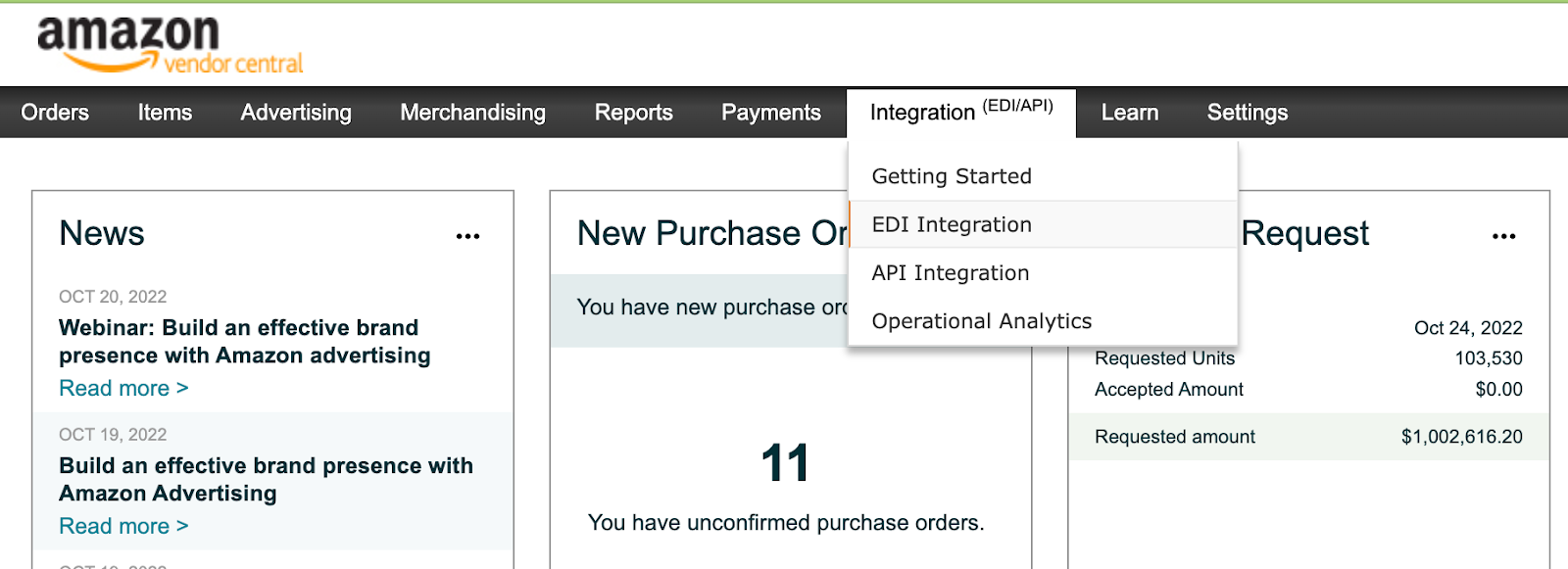Click the $0.00 accepted amount value

[1499, 390]
